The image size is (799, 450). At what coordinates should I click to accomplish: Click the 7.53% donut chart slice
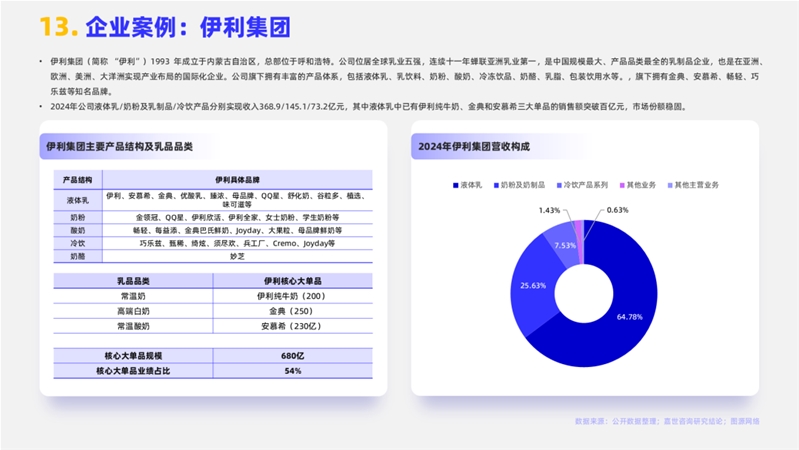563,246
